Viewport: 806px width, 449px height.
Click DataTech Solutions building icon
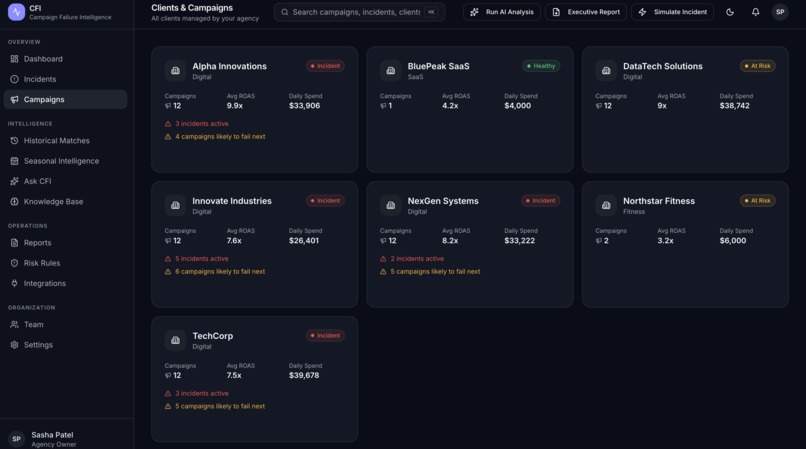[x=606, y=70]
